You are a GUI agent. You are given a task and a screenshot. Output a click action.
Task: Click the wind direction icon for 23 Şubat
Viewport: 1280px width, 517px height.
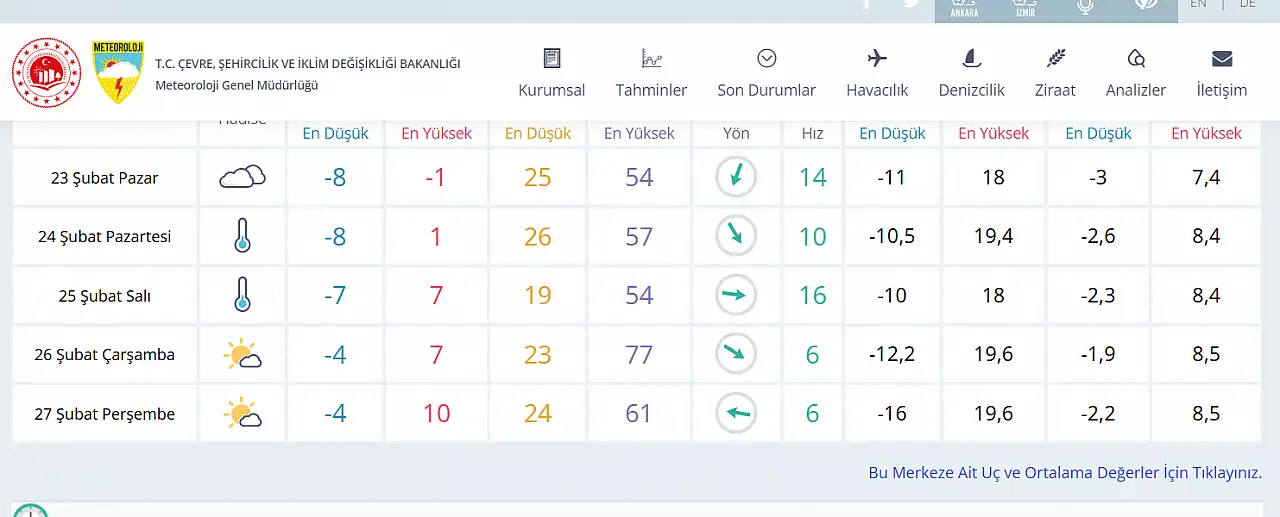click(736, 177)
